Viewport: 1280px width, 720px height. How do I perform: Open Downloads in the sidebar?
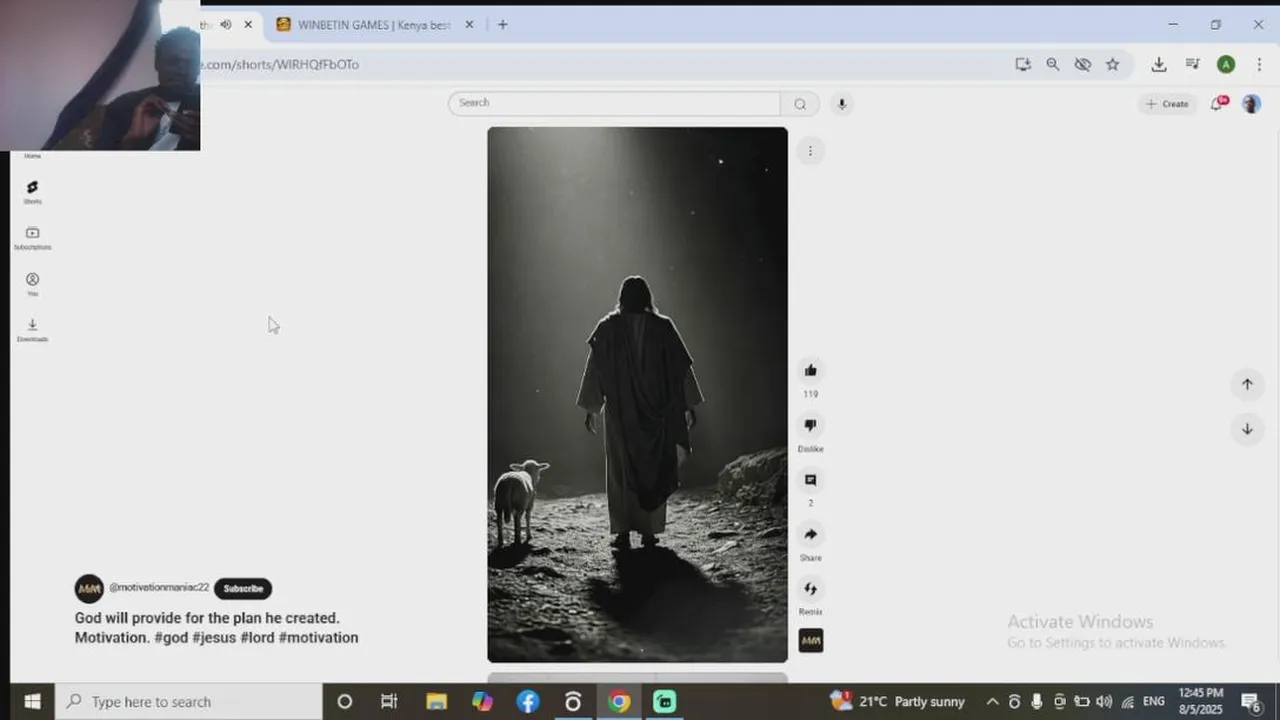(32, 330)
